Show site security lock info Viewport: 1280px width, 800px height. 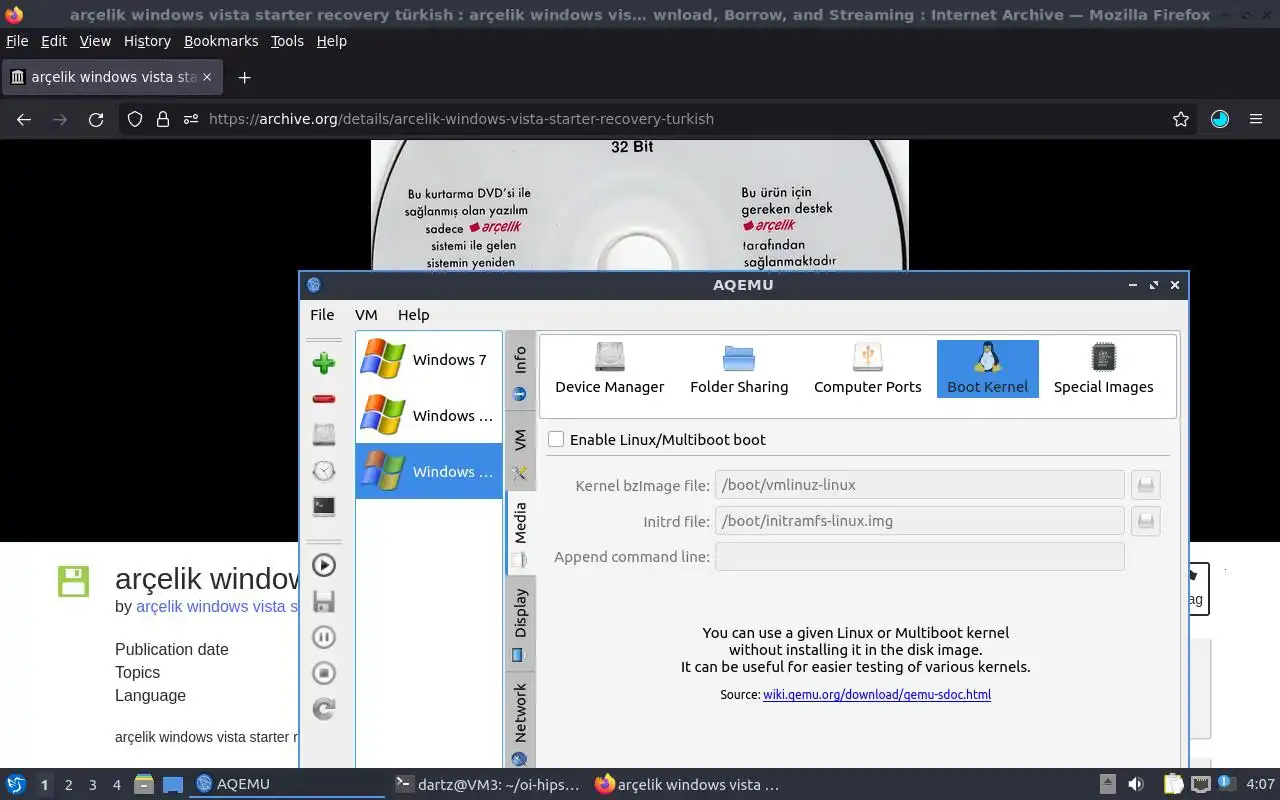(x=163, y=119)
